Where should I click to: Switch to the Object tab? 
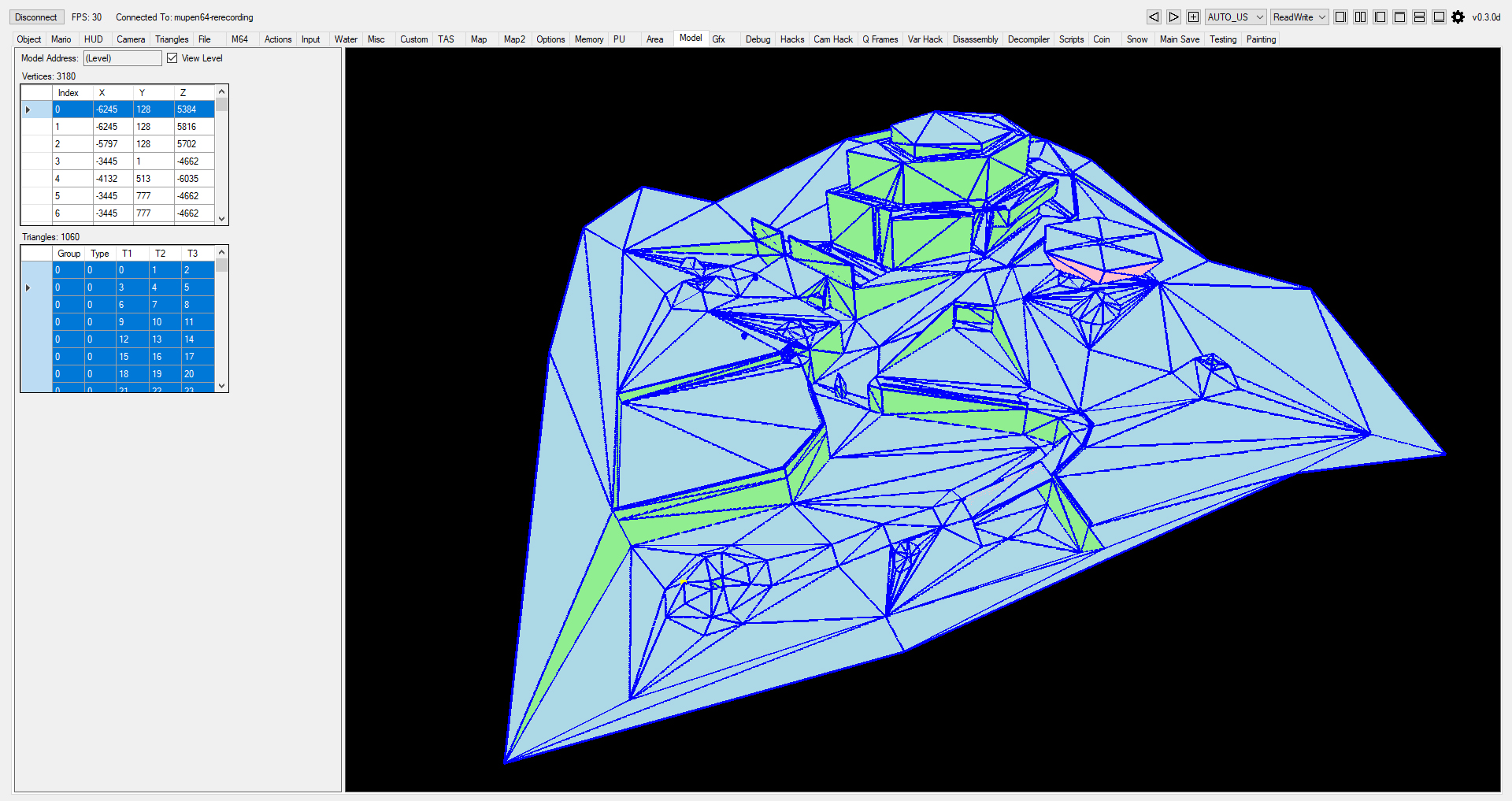coord(29,39)
